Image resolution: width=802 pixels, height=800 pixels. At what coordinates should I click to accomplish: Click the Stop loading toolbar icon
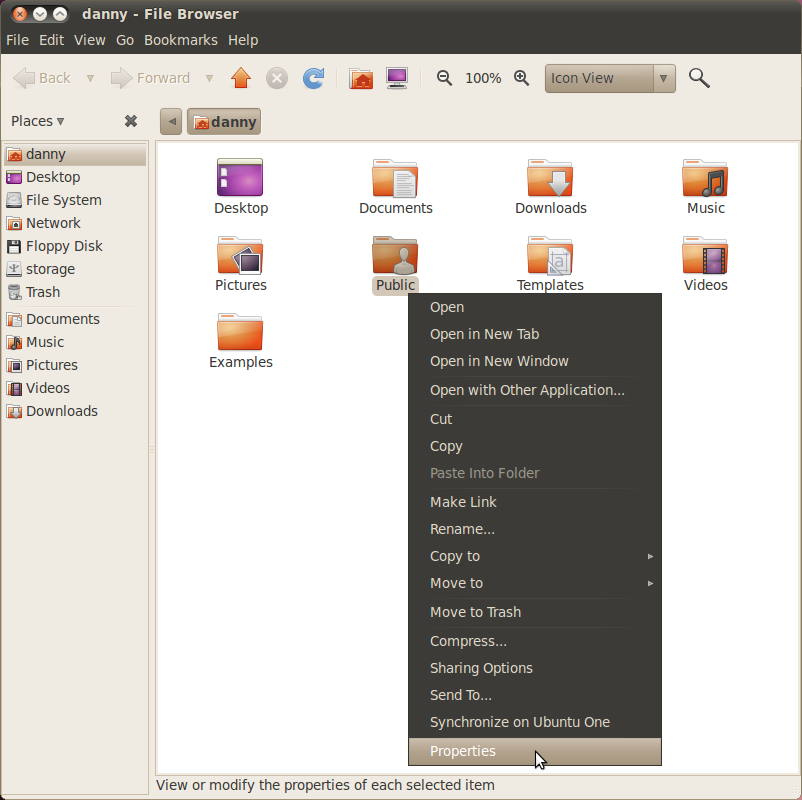277,78
